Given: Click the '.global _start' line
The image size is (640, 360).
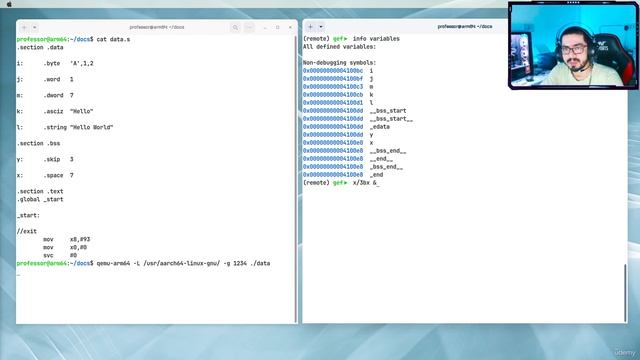Looking at the screenshot, I should click(40, 199).
